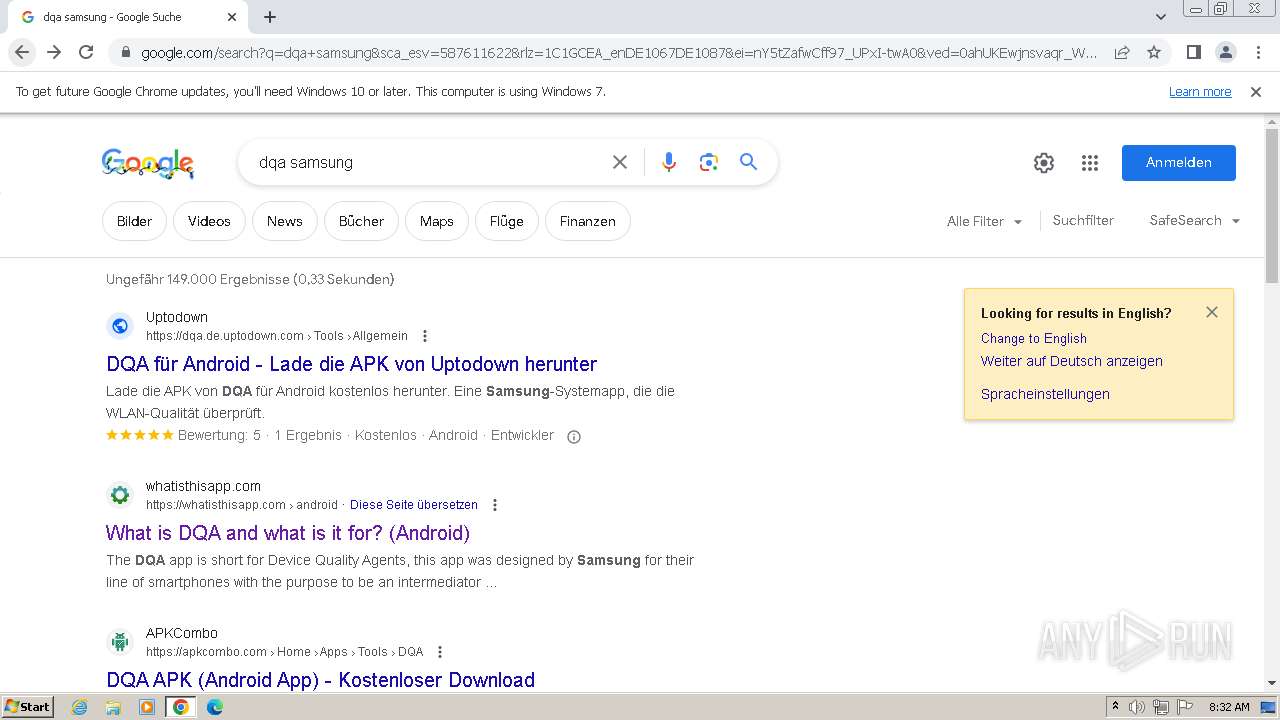Open more options for Uptodown result
Screen dimensions: 1280x720
click(x=425, y=336)
